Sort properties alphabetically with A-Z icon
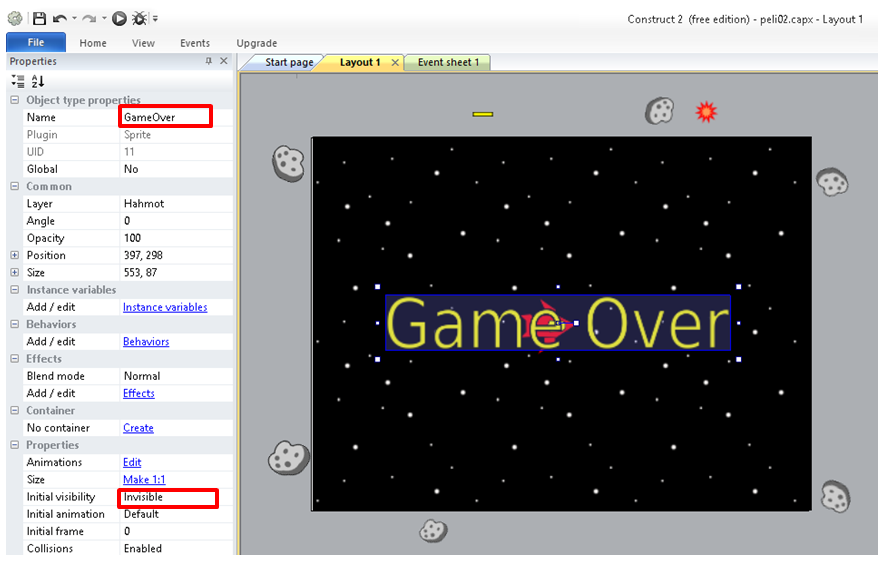Image resolution: width=884 pixels, height=568 pixels. click(38, 81)
